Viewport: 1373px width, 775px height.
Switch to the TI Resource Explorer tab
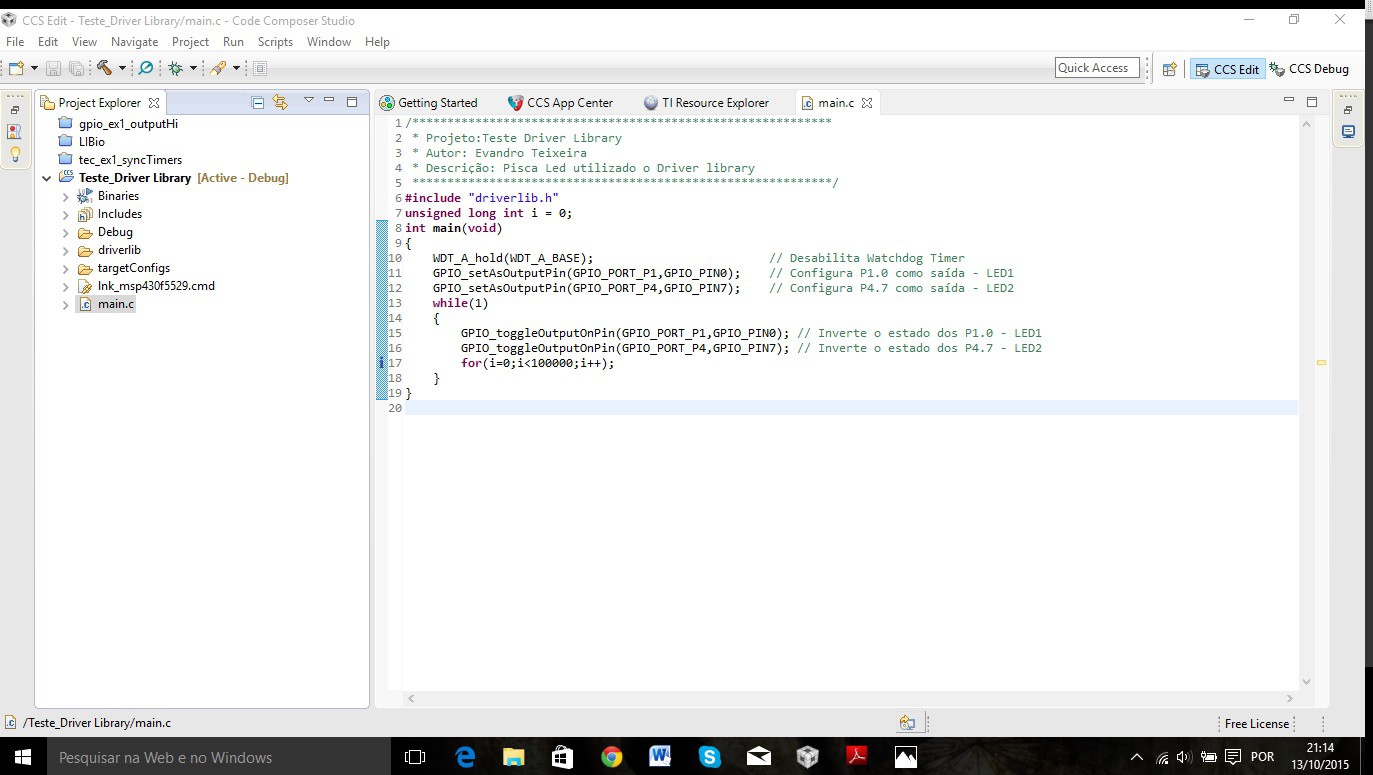(706, 103)
